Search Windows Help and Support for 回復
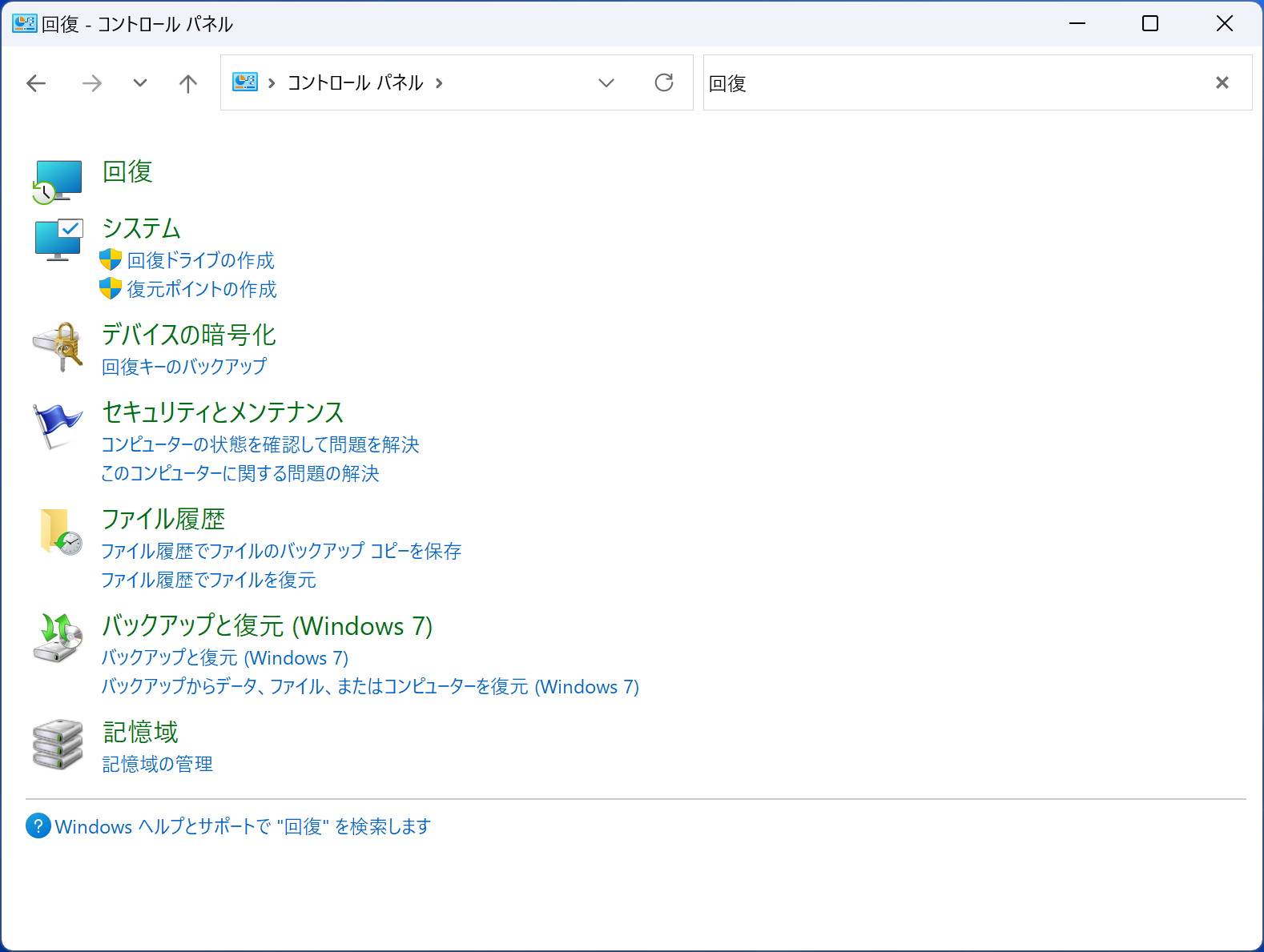This screenshot has width=1264, height=952. (243, 826)
